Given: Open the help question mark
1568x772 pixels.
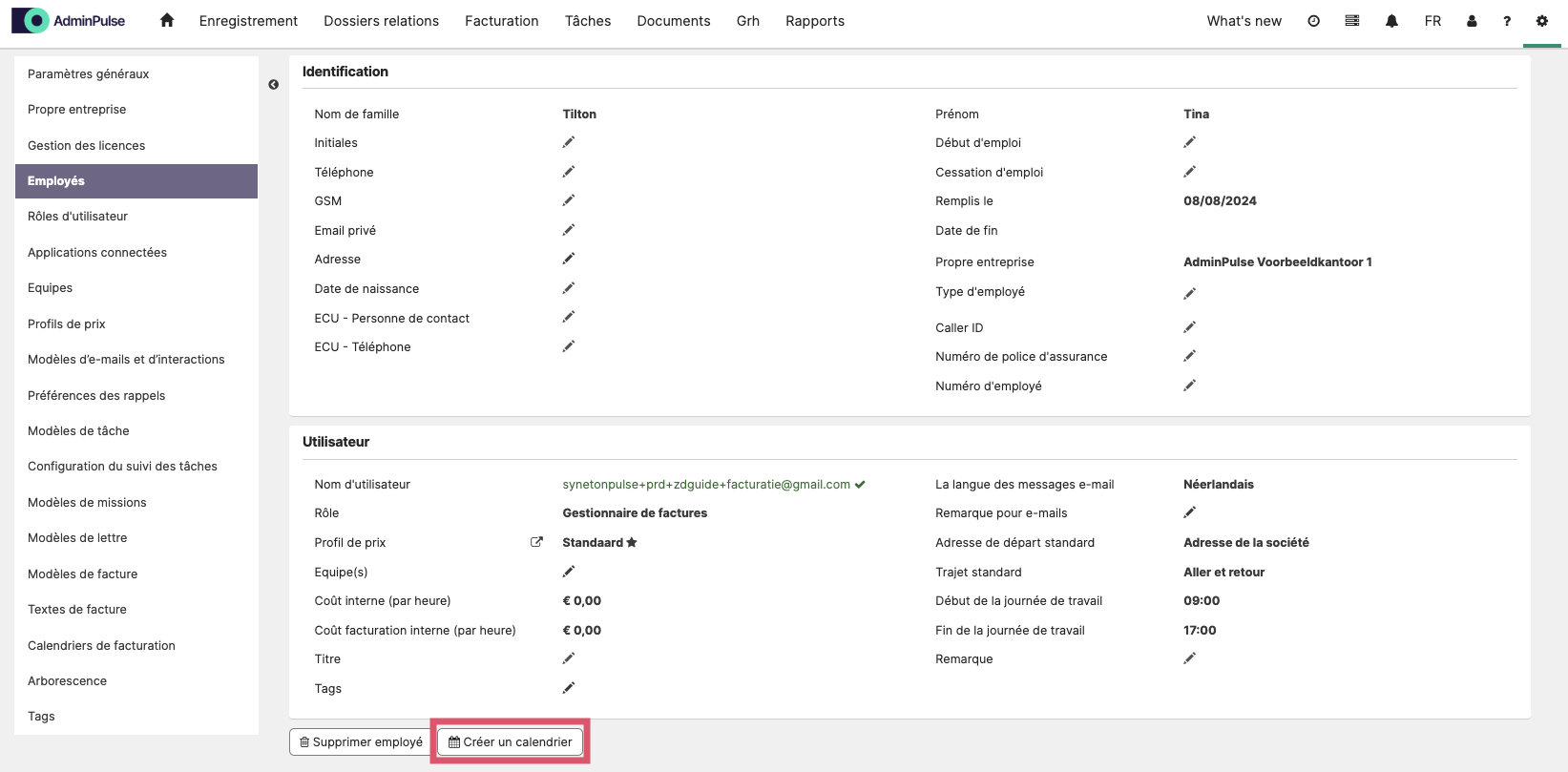Looking at the screenshot, I should coord(1507,21).
